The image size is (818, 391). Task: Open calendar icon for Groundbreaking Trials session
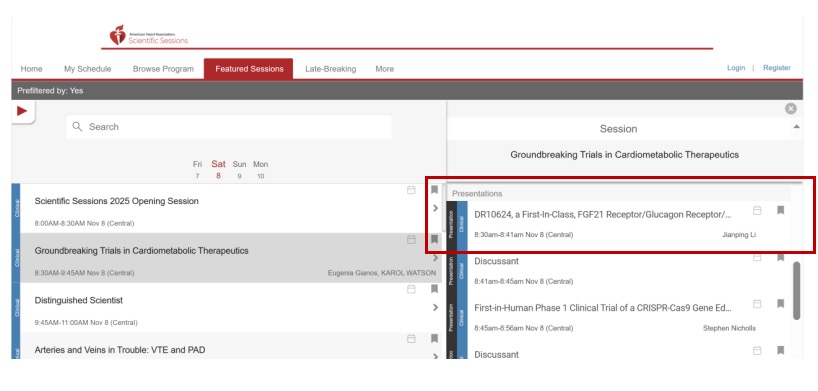coord(411,239)
